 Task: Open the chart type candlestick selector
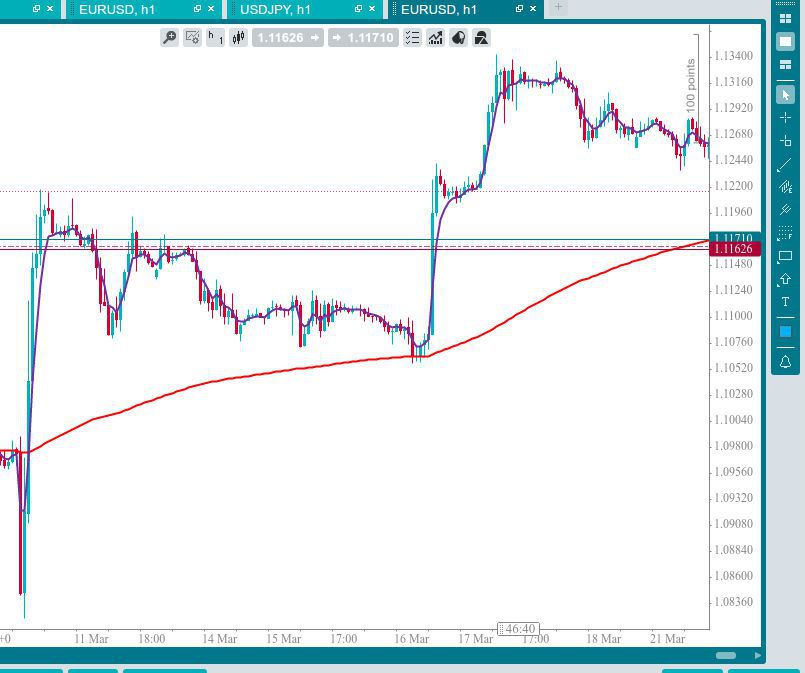238,38
